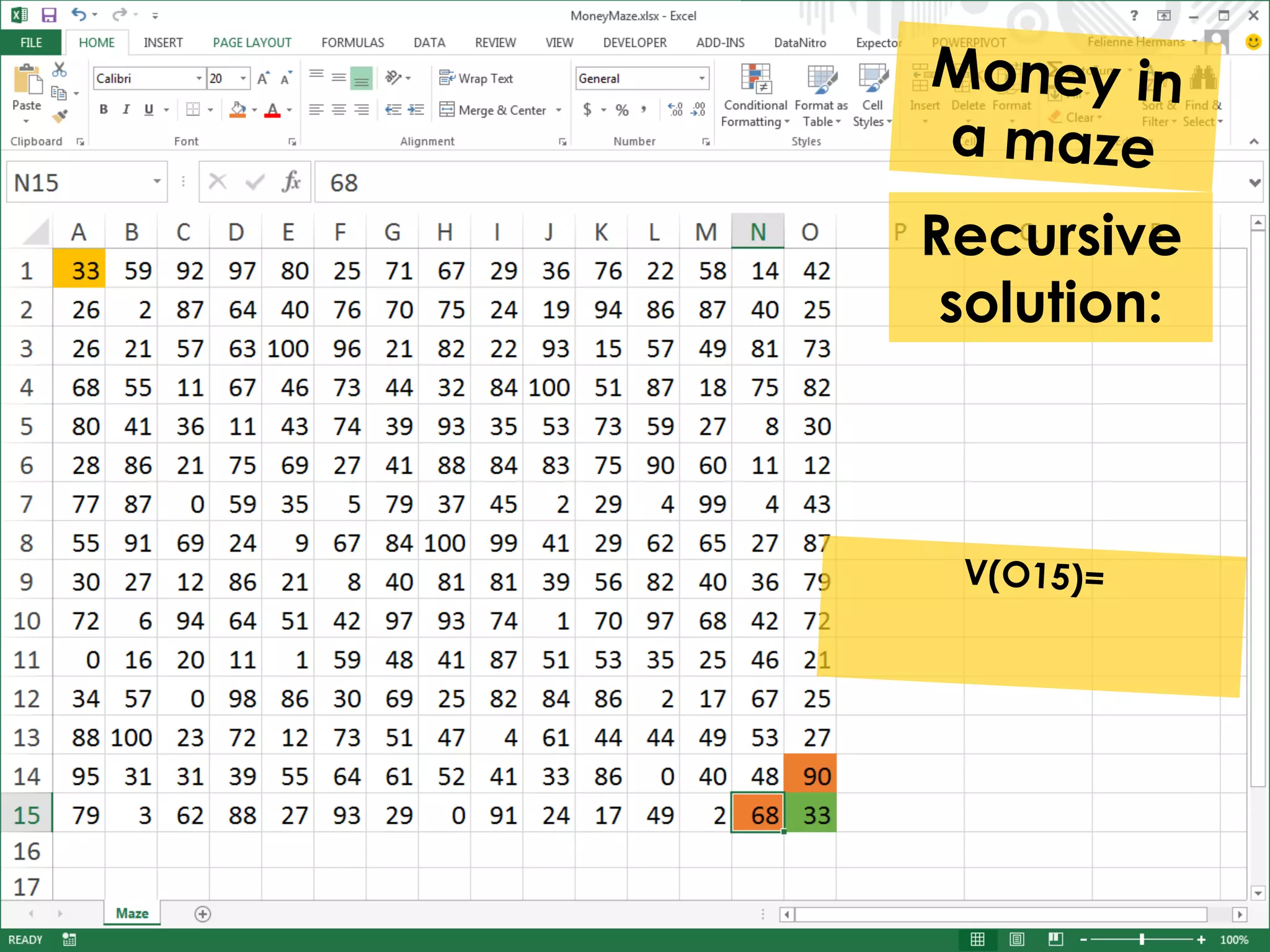The width and height of the screenshot is (1270, 952).
Task: Click the Increase Indent icon
Action: (416, 110)
